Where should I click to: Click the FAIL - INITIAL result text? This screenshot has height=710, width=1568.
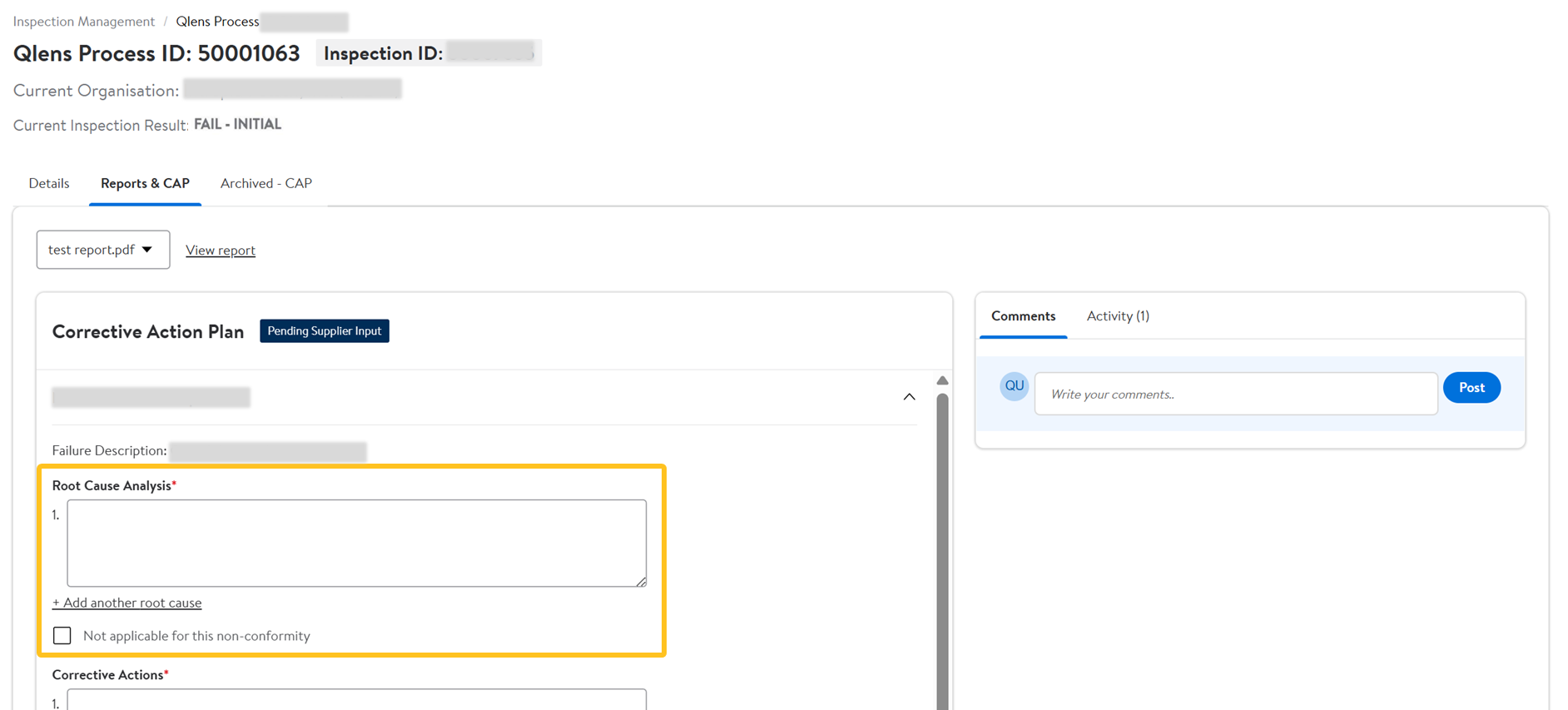click(237, 124)
